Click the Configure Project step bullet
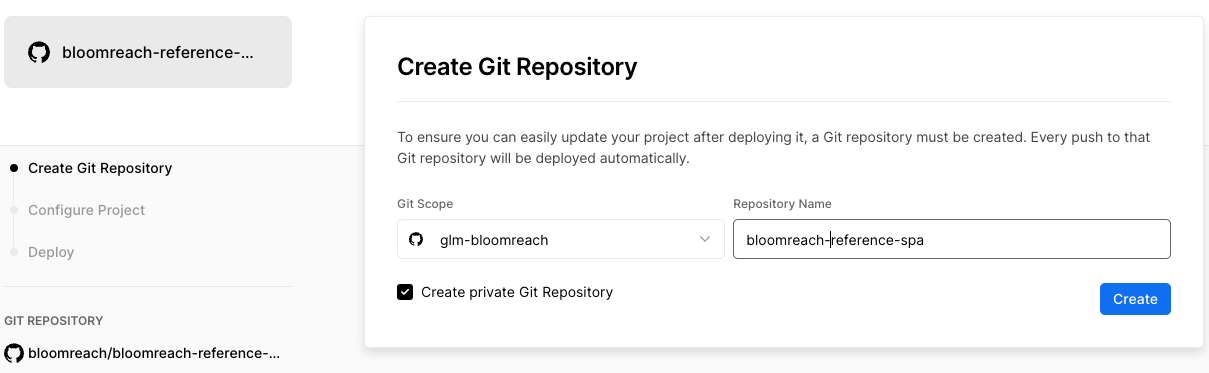 14,210
